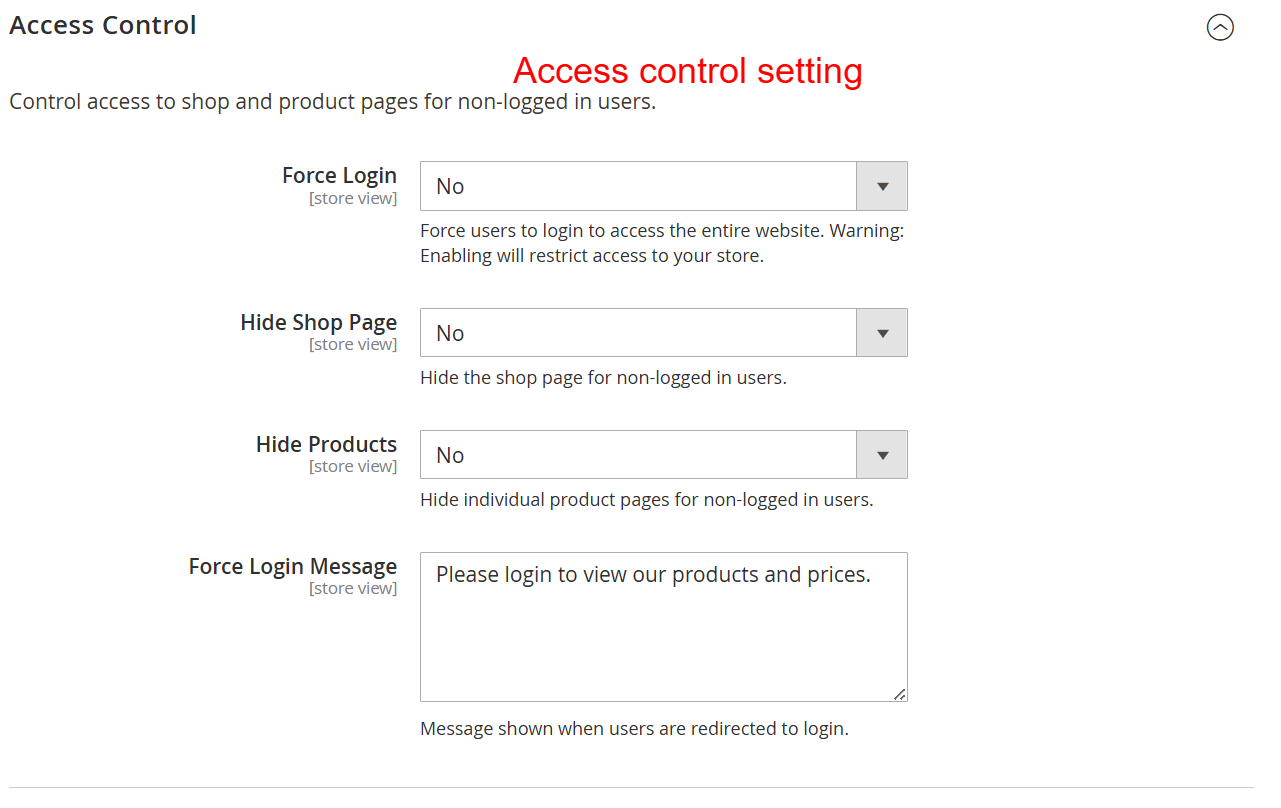Click the [store view] scope under Force Login
This screenshot has height=808, width=1281.
(353, 198)
